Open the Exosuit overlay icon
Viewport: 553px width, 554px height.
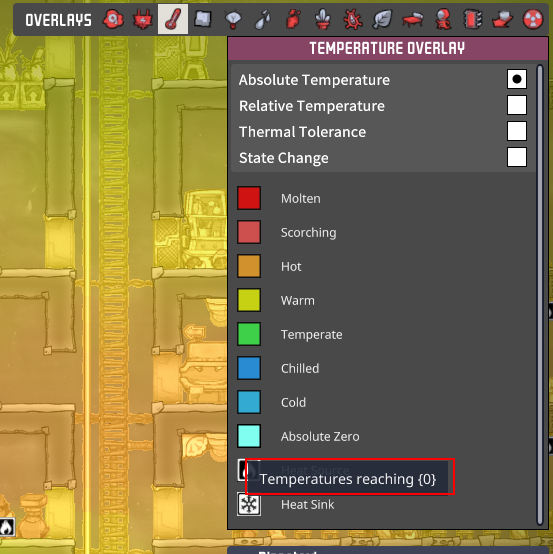[x=442, y=19]
